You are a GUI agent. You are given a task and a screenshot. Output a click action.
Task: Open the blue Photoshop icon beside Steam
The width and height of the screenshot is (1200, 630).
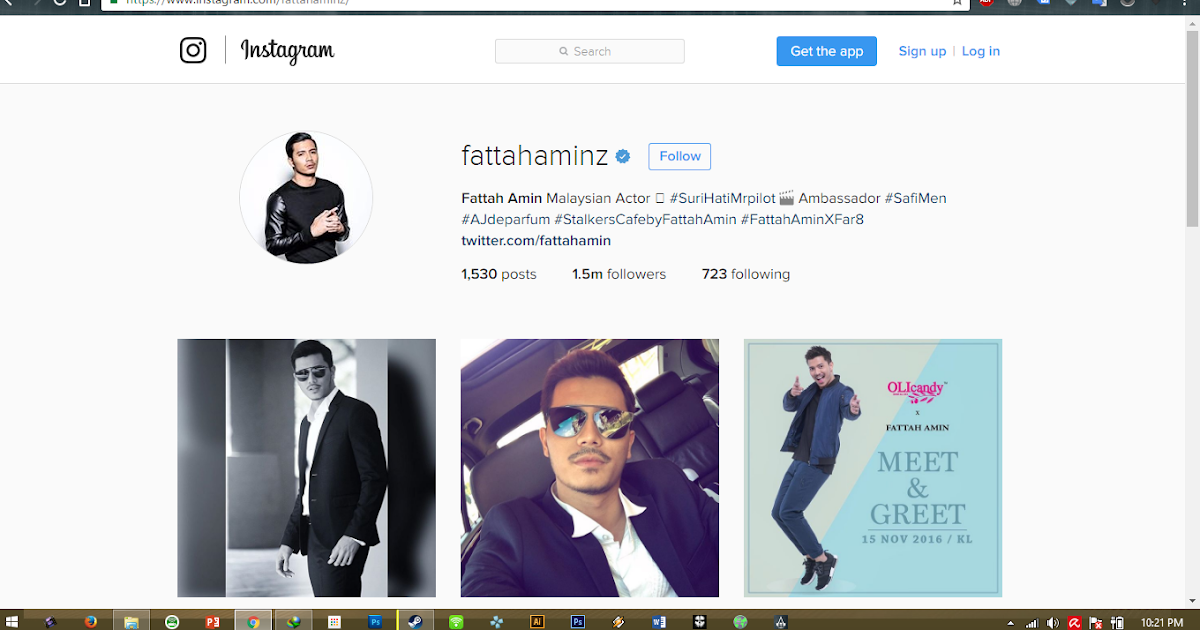click(x=375, y=621)
